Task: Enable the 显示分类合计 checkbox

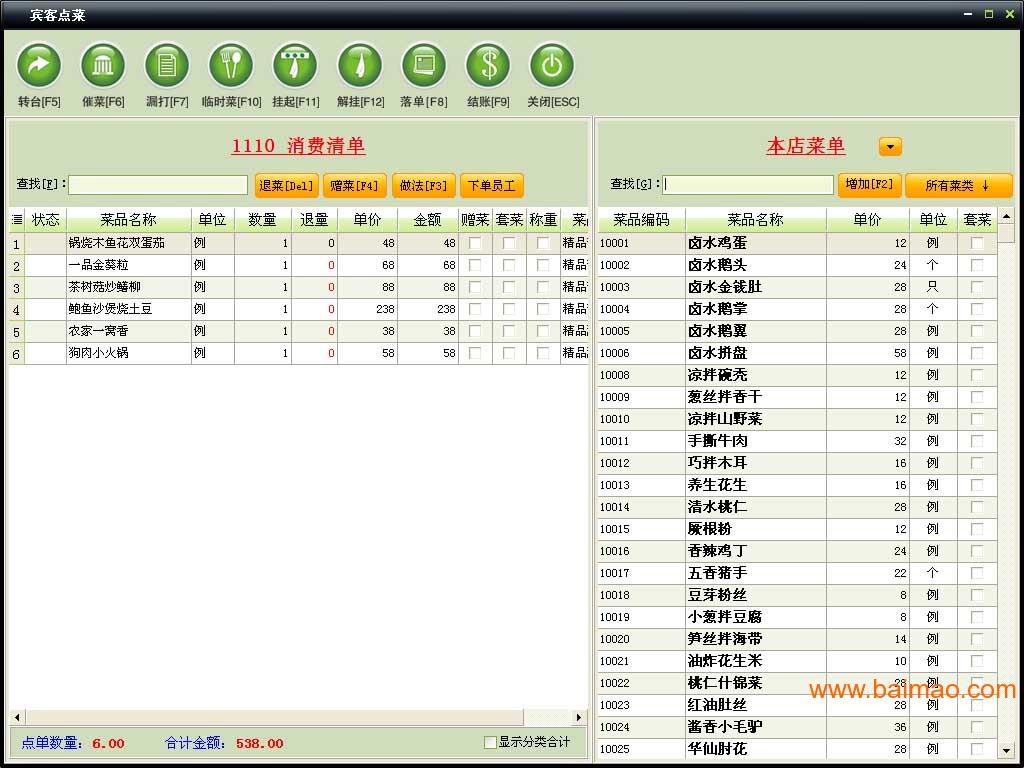Action: click(490, 742)
